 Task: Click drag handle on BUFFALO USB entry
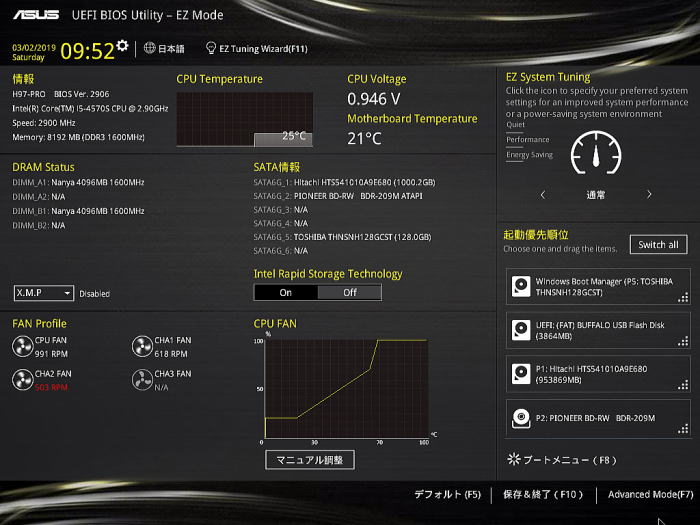click(683, 342)
